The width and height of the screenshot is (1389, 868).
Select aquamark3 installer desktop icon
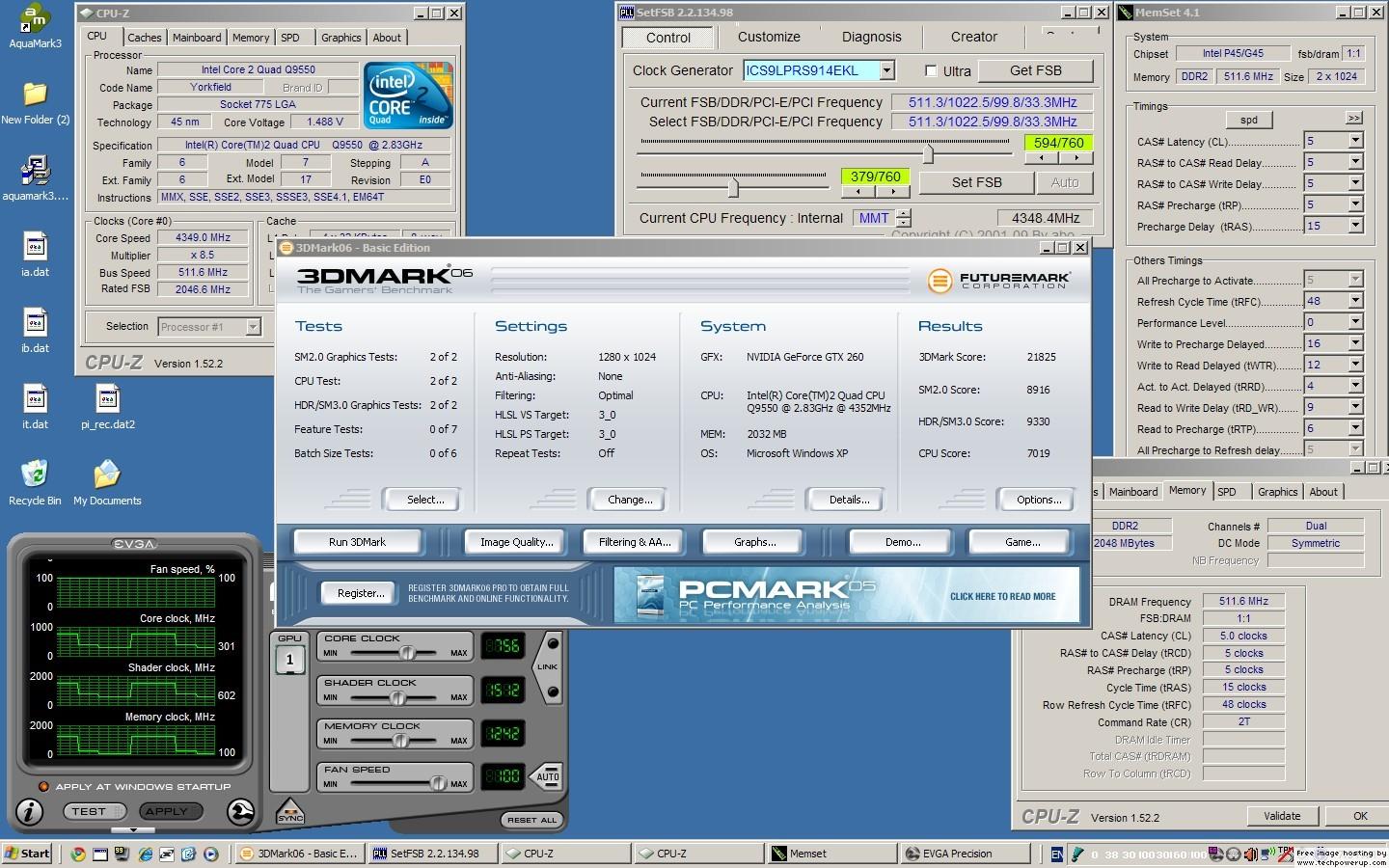pyautogui.click(x=35, y=178)
